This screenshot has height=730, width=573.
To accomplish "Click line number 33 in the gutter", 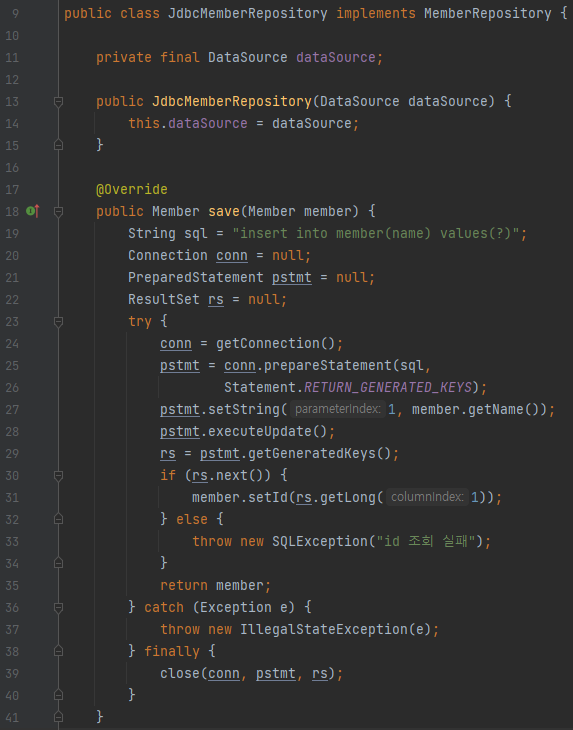I will click(12, 541).
